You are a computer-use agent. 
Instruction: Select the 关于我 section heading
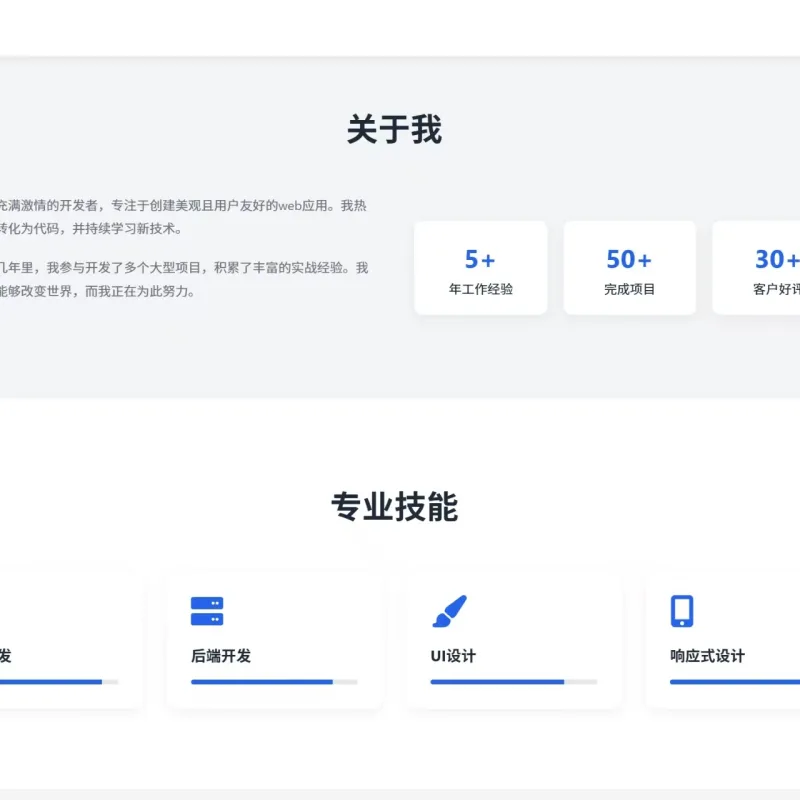click(394, 129)
